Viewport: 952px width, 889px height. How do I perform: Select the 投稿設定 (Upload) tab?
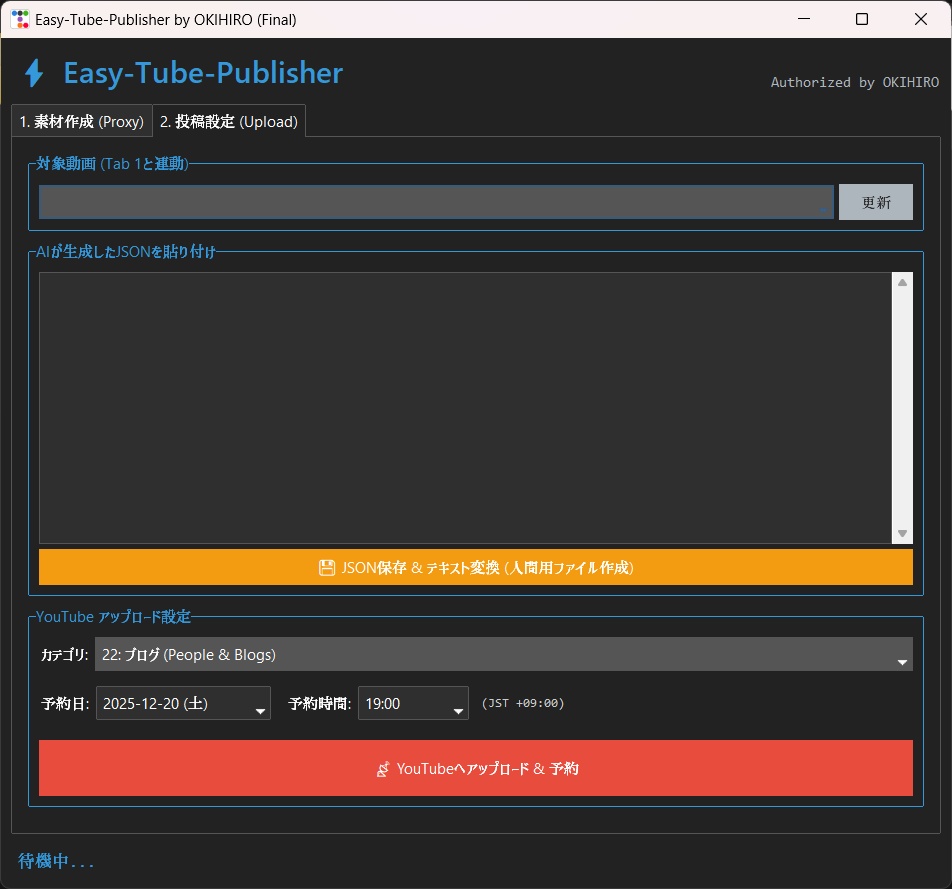pos(229,121)
